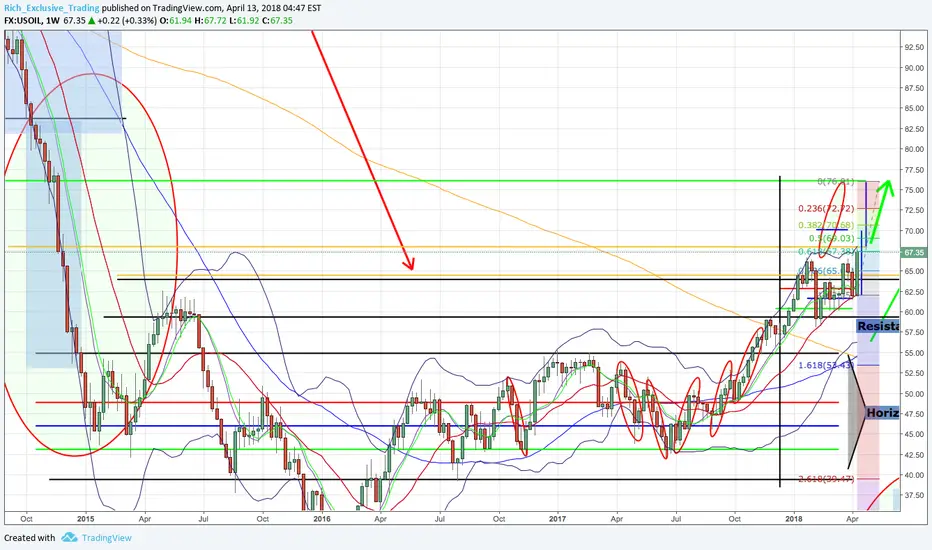Open the Rich_Exclusive_Trading author profile link
The width and height of the screenshot is (932, 550).
point(52,8)
